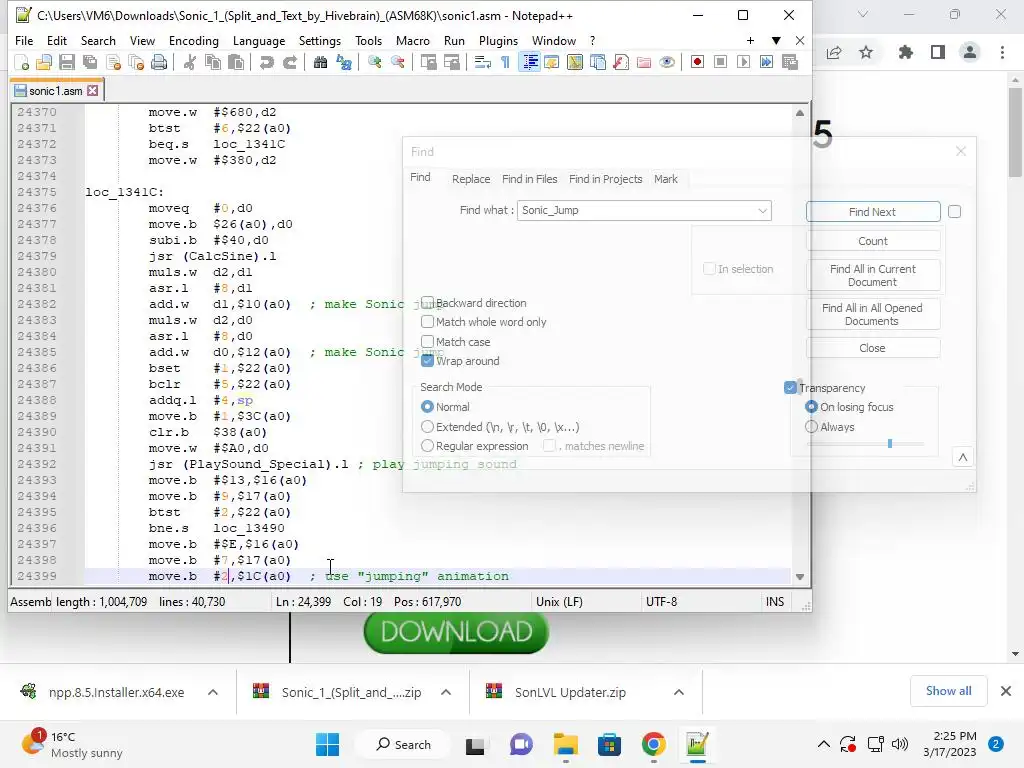Expand npp.8.5.Installer download options chevron
This screenshot has width=1024, height=768.
[x=213, y=692]
